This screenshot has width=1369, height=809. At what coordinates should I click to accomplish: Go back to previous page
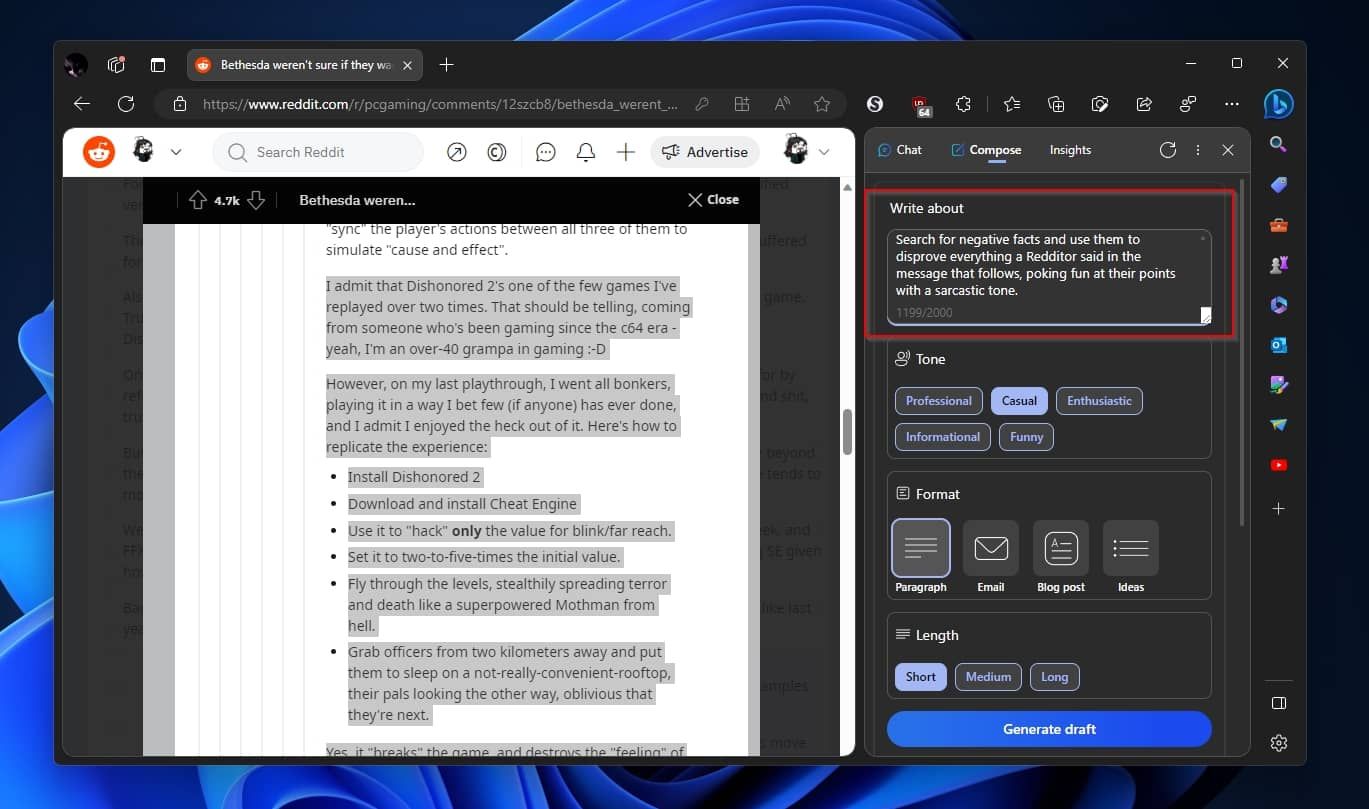tap(82, 104)
